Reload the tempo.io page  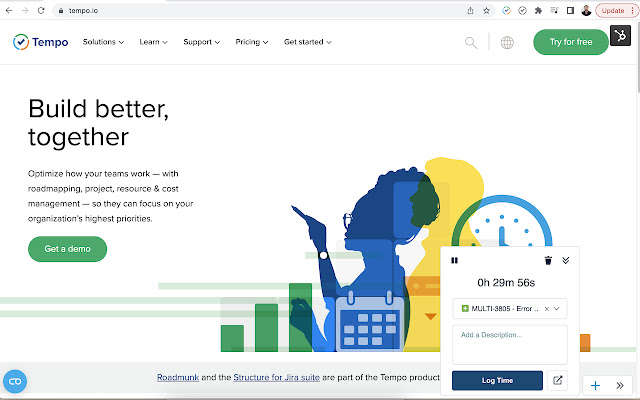41,11
